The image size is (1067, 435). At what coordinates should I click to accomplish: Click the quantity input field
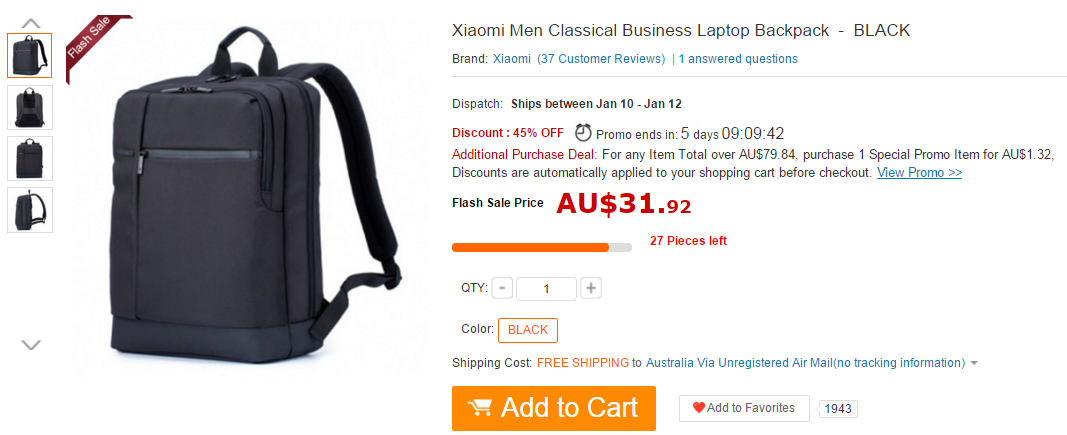pyautogui.click(x=546, y=289)
